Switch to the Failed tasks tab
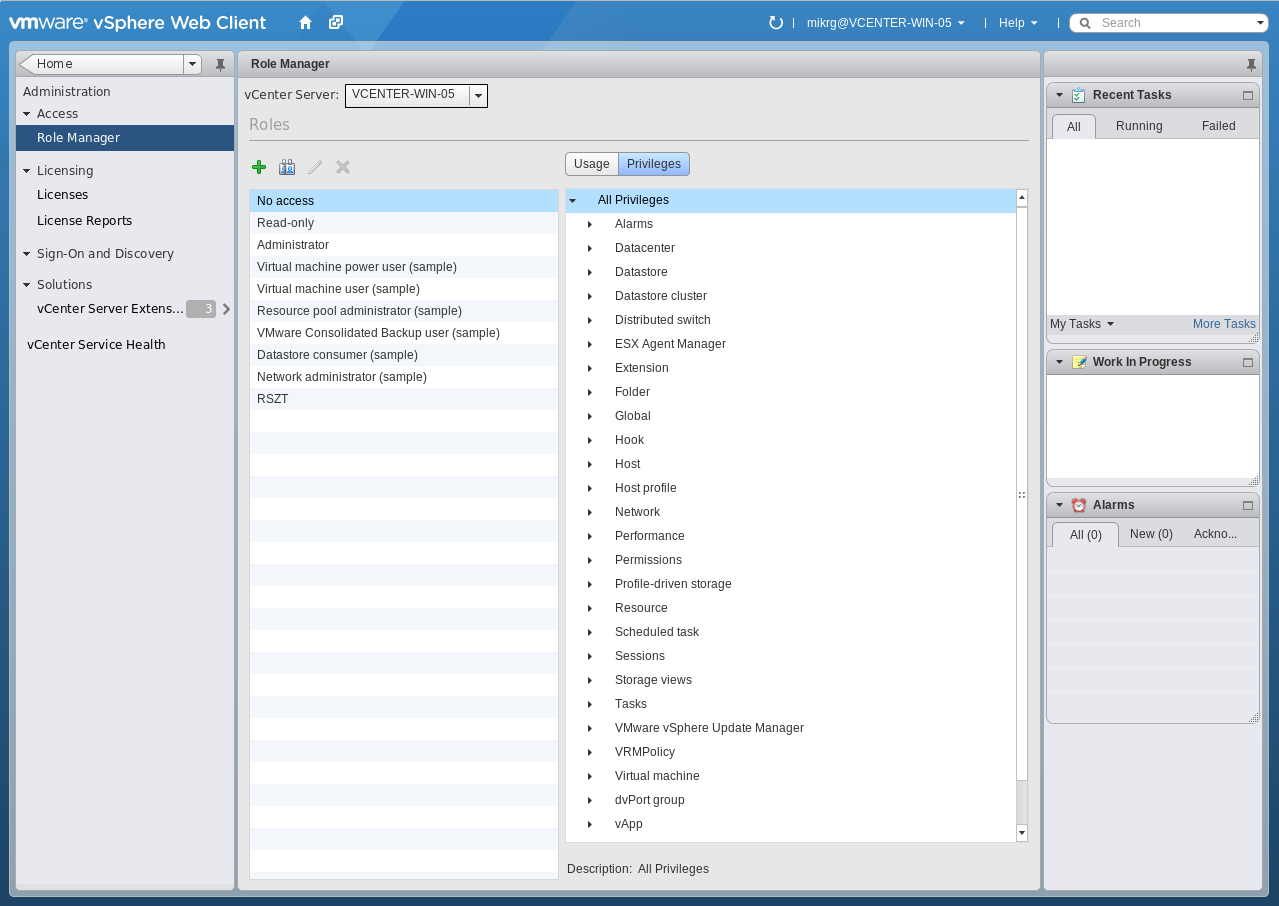The height and width of the screenshot is (906, 1279). 1219,126
